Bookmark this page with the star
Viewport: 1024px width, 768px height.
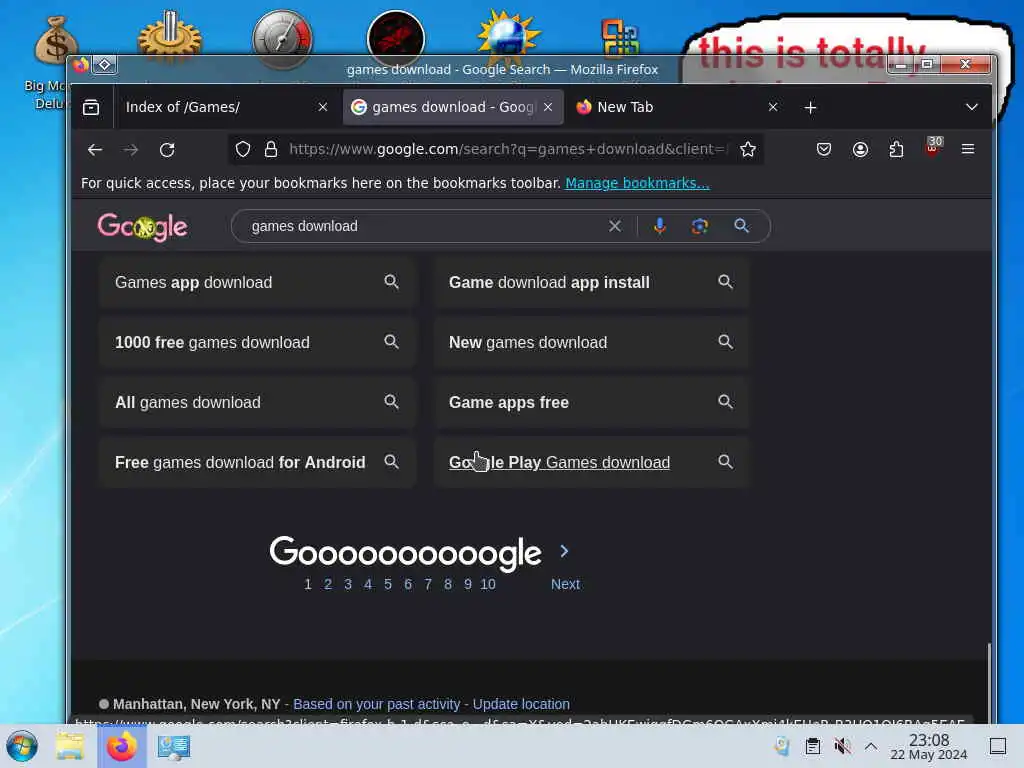748,150
